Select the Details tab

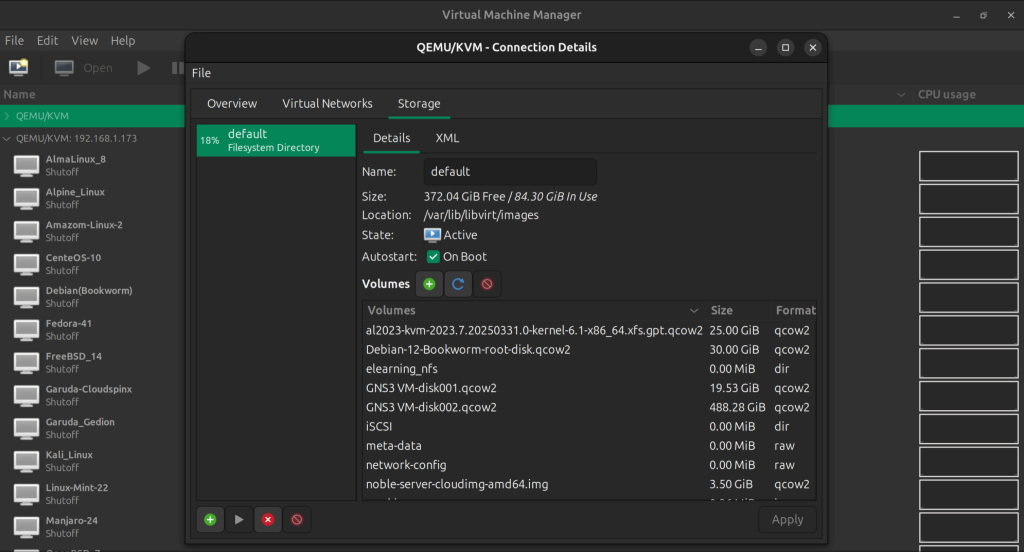tap(391, 138)
